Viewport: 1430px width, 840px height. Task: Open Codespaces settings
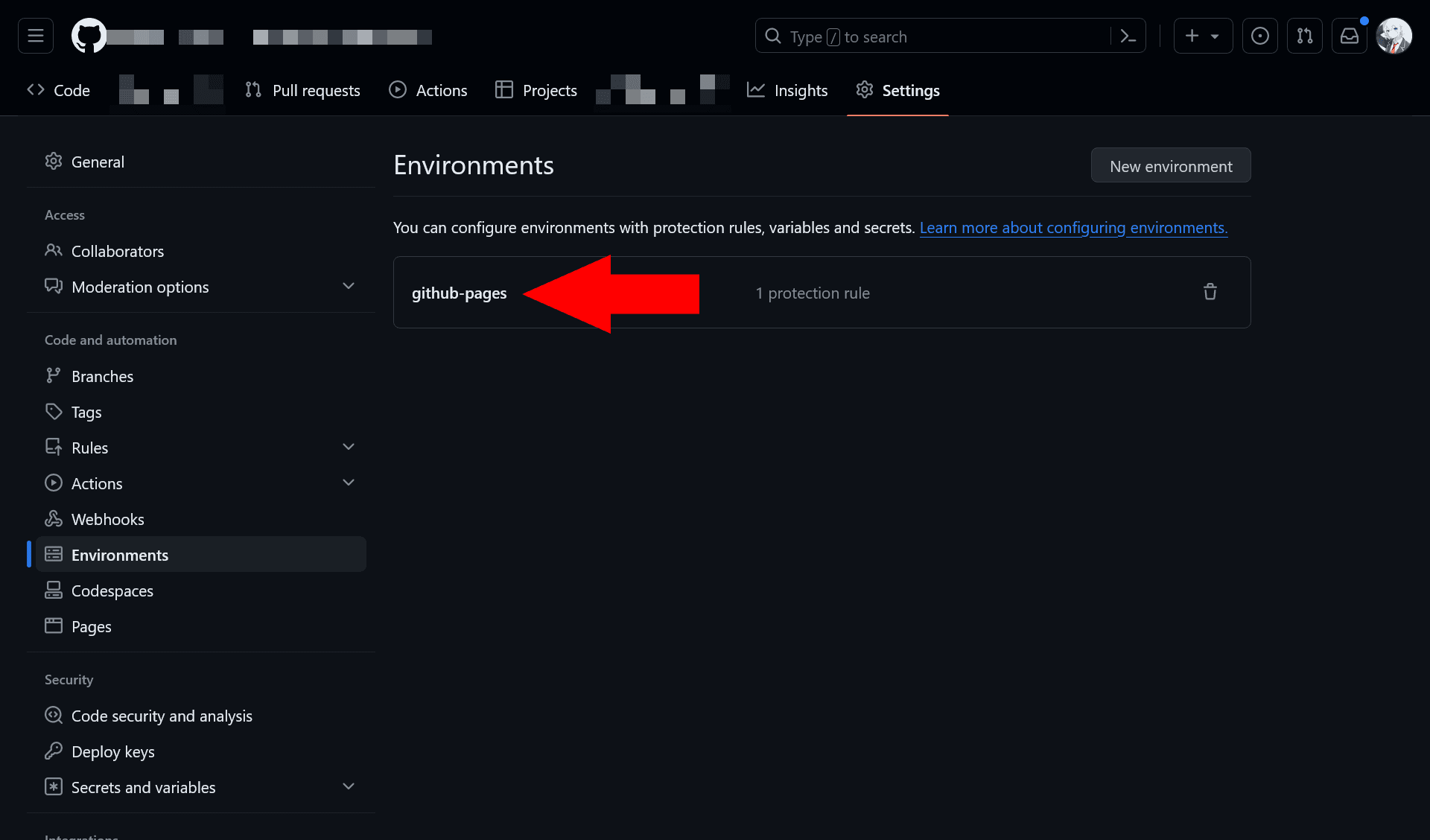pos(201,591)
